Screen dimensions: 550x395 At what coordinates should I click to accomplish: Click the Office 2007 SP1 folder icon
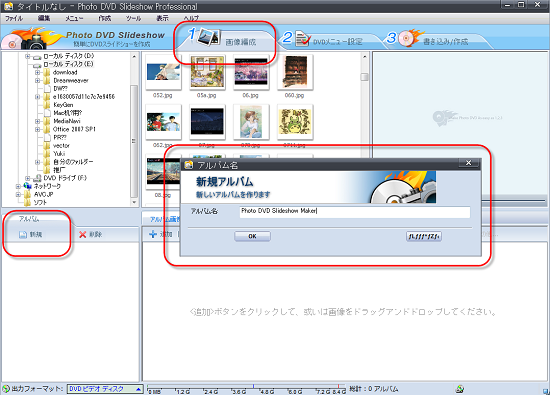47,129
